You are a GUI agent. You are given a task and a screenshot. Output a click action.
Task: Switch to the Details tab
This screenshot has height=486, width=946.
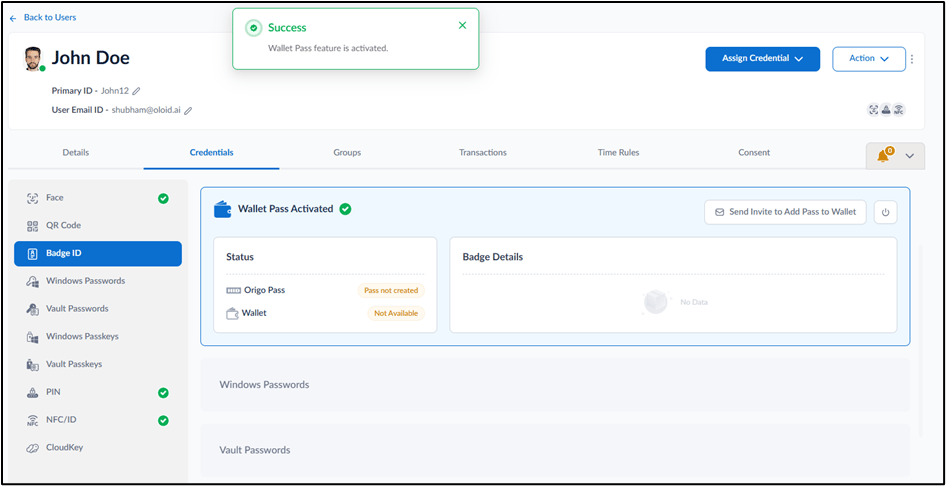point(75,153)
